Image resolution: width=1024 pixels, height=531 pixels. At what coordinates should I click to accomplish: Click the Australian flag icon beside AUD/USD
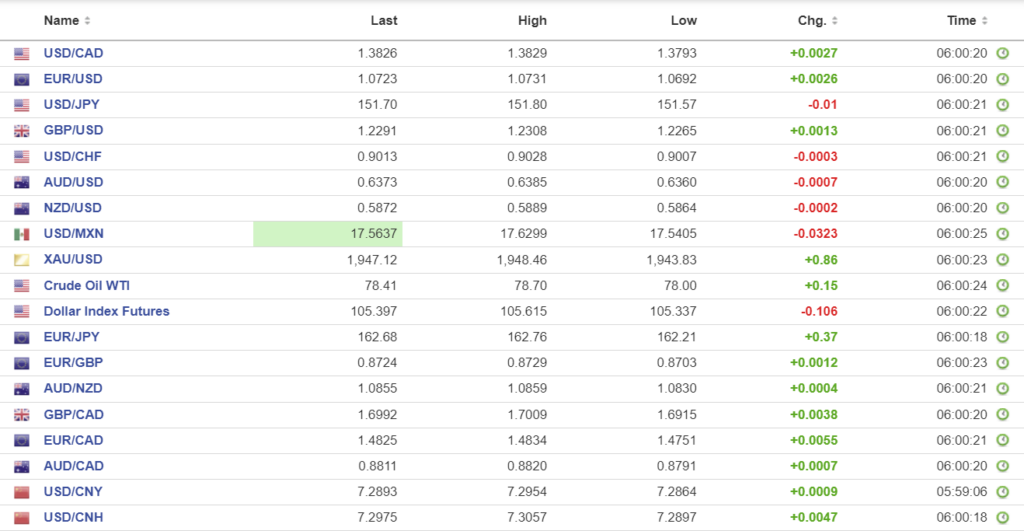[x=21, y=183]
